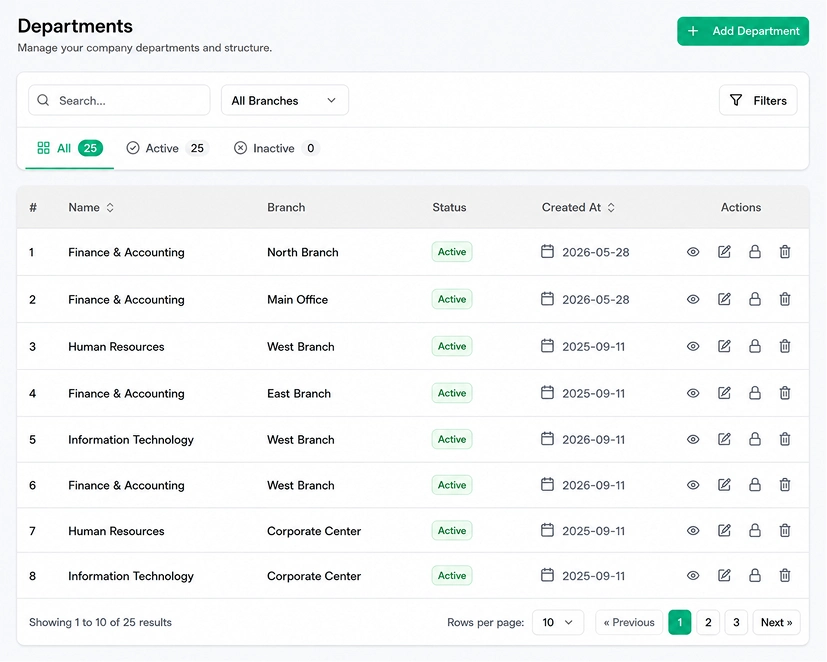This screenshot has height=662, width=827.
Task: Select page 1 in pagination
Action: [679, 622]
